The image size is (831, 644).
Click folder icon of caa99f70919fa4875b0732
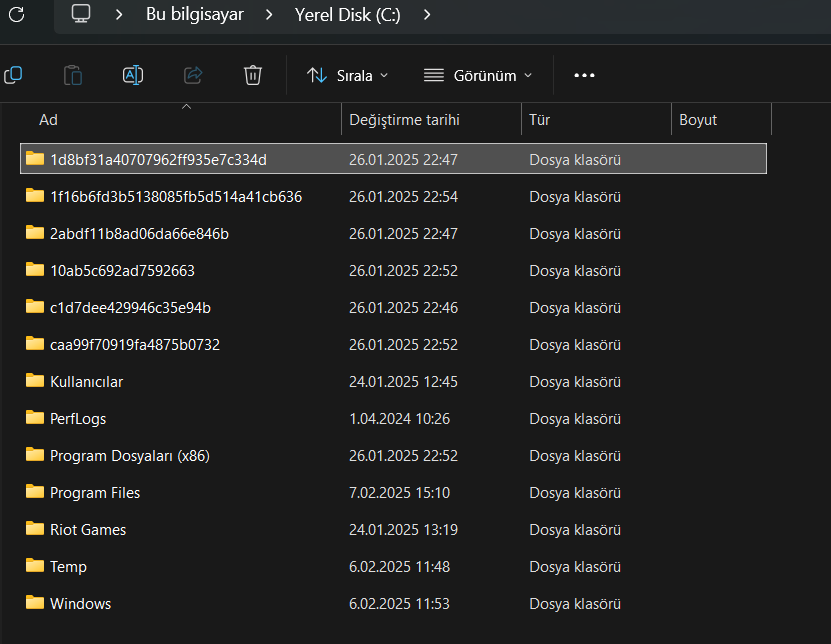coord(35,344)
